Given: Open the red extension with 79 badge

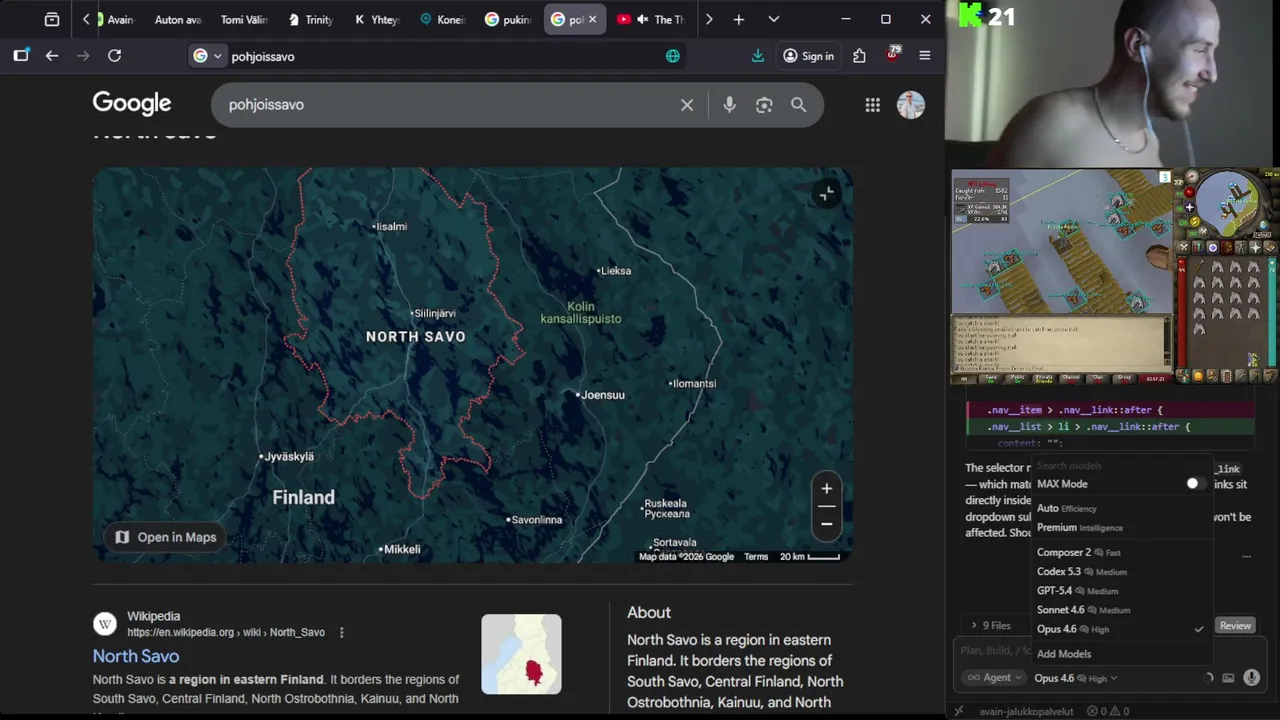Looking at the screenshot, I should (892, 55).
